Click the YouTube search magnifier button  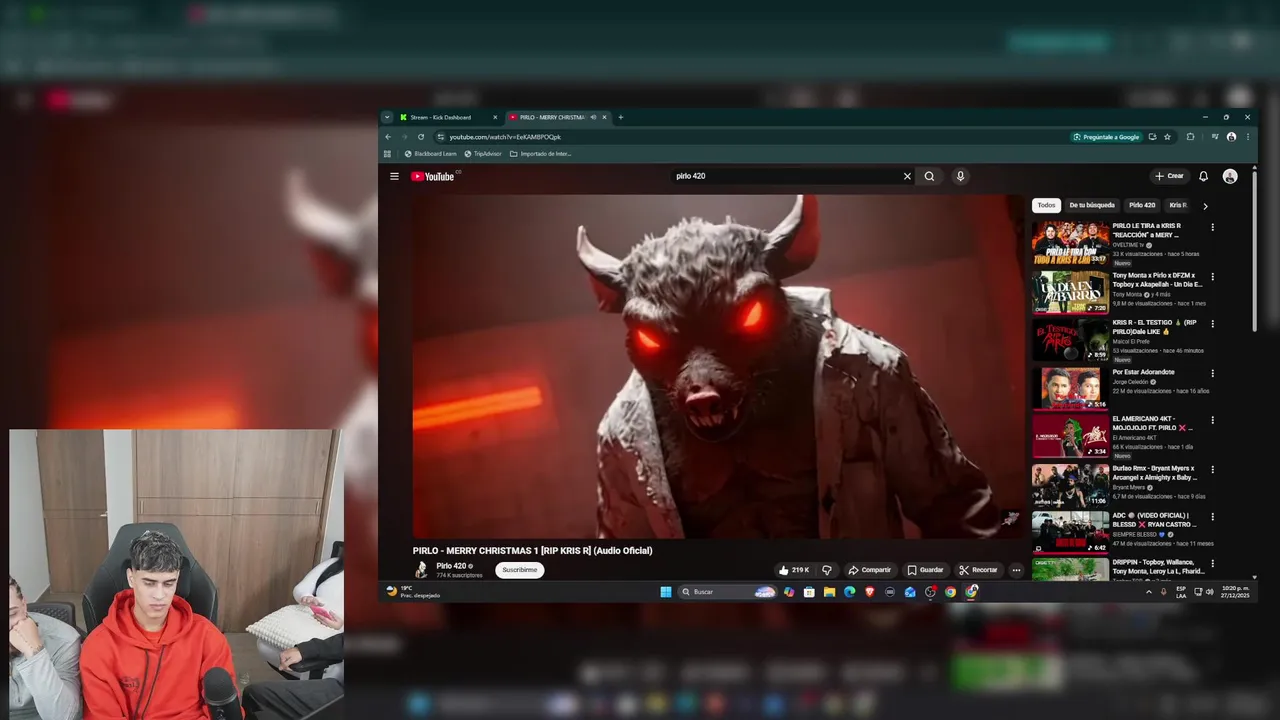pyautogui.click(x=929, y=176)
